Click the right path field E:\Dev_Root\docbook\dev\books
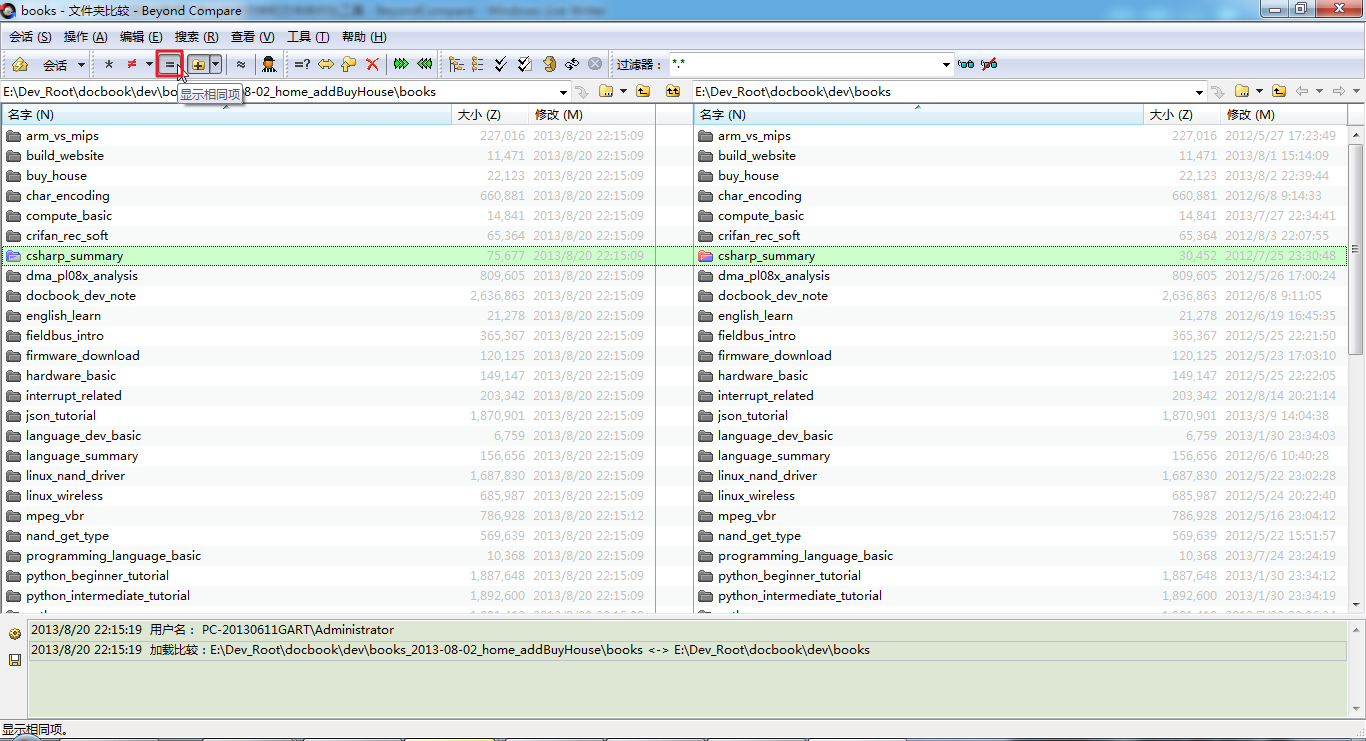The image size is (1366, 741). click(943, 91)
